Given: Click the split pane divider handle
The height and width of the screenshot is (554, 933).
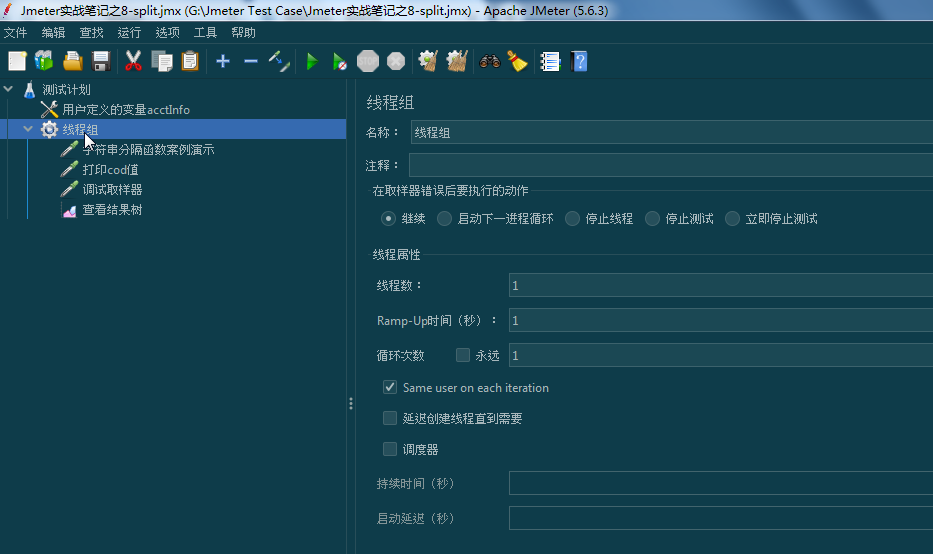Looking at the screenshot, I should pyautogui.click(x=351, y=404).
